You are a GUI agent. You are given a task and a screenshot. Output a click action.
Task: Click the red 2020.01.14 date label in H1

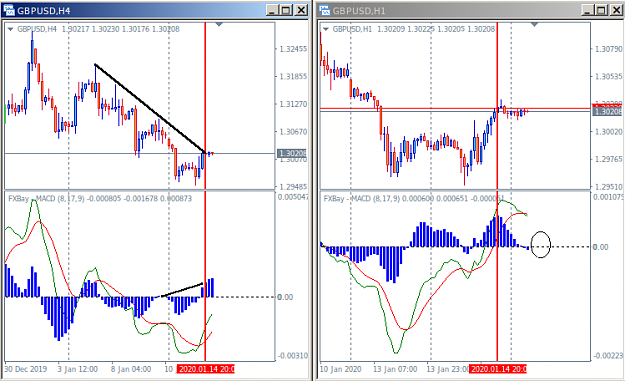point(497,369)
